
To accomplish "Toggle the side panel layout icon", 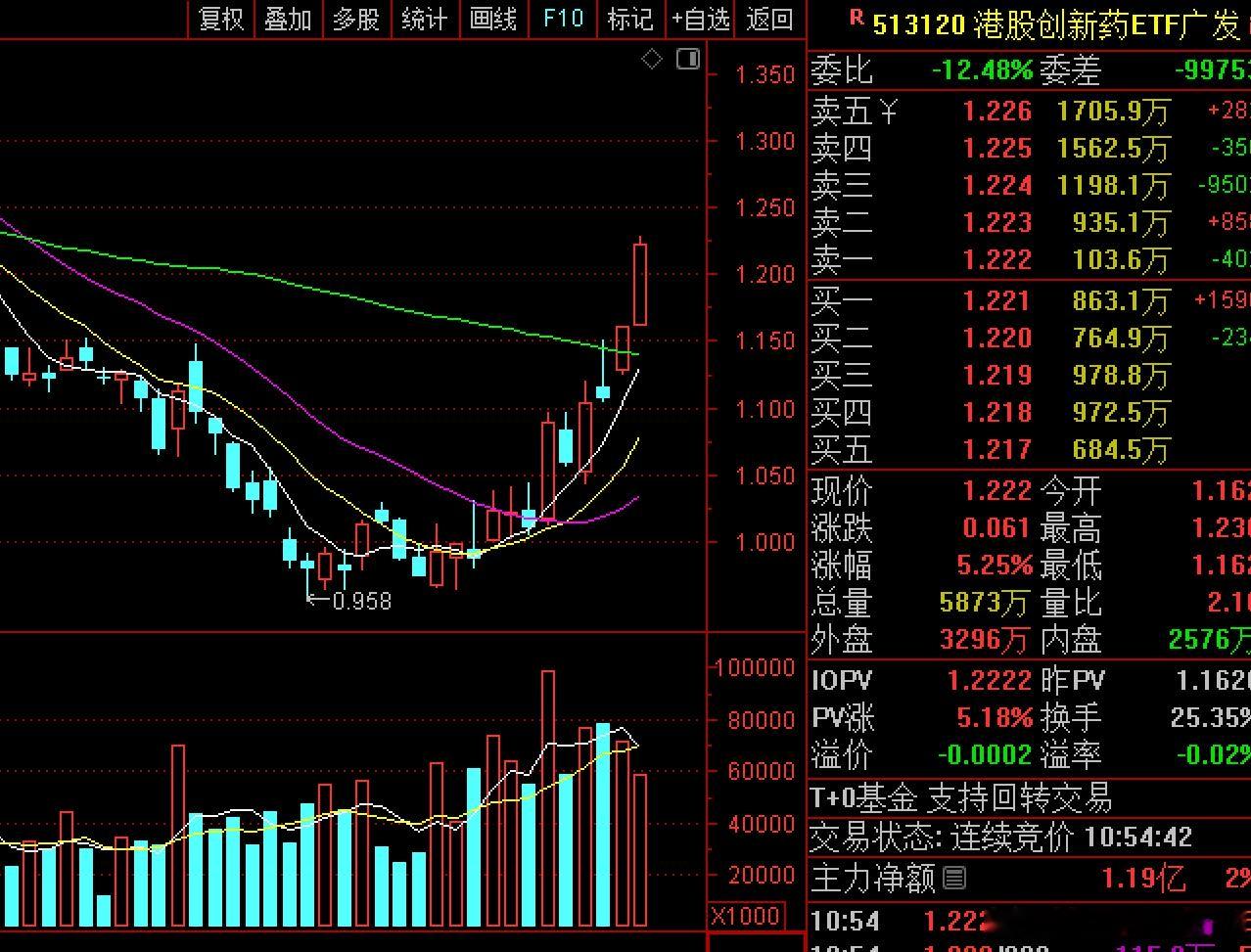I will [688, 59].
